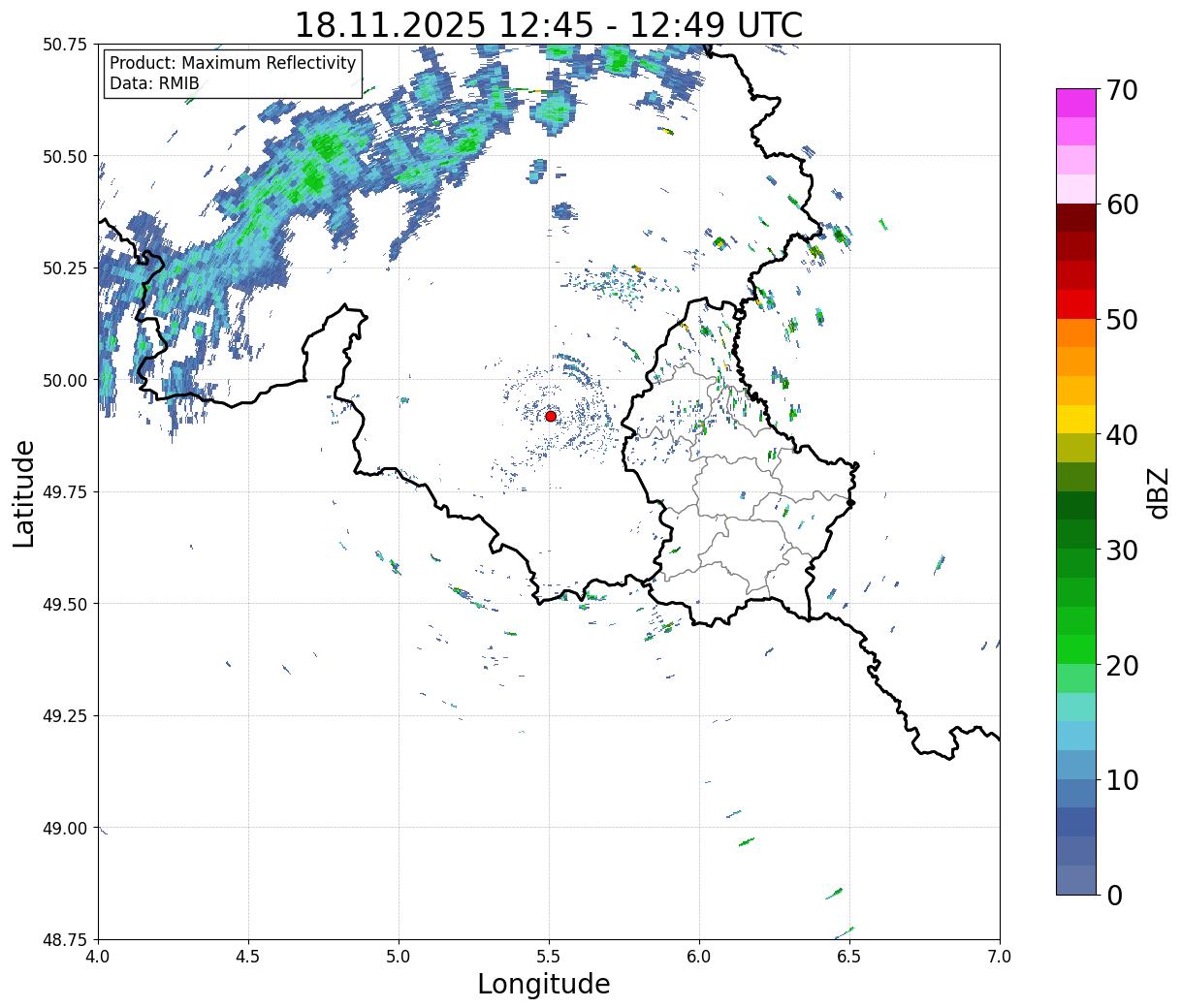Click the longitude tick label 7.0

pos(1000,957)
